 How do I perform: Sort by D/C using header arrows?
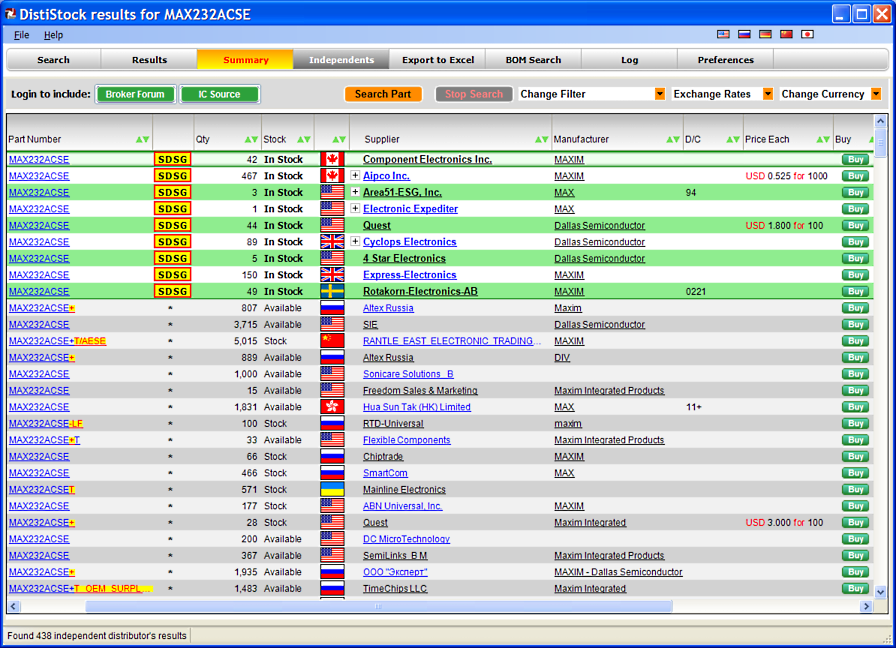[x=733, y=139]
